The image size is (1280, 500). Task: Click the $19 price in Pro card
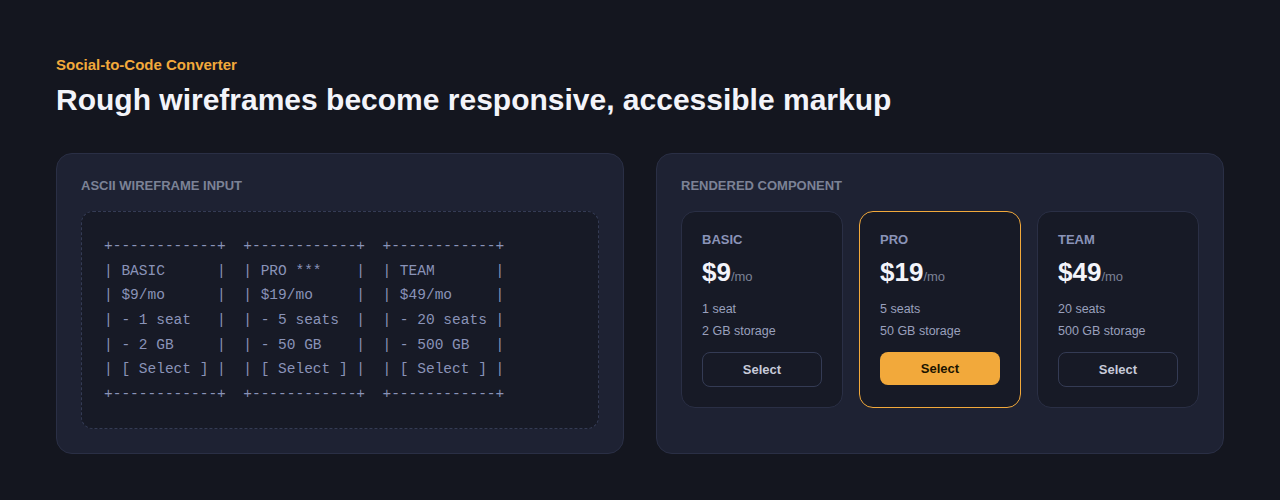click(x=901, y=272)
